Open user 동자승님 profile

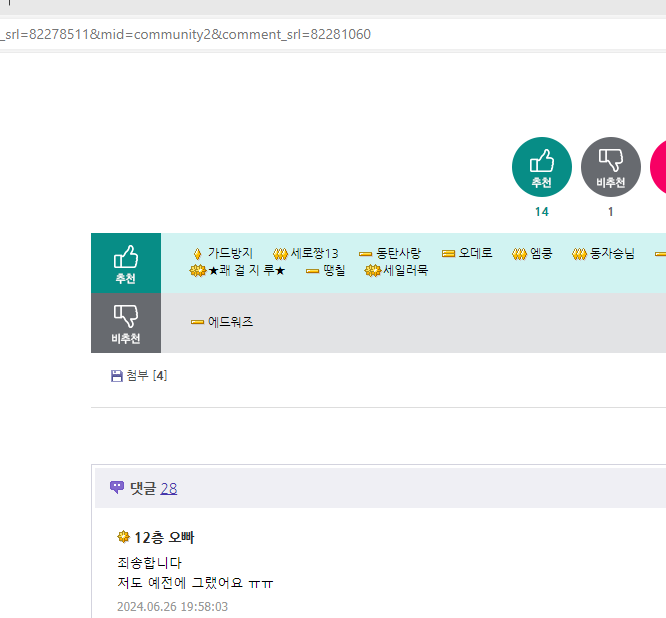coord(612,254)
